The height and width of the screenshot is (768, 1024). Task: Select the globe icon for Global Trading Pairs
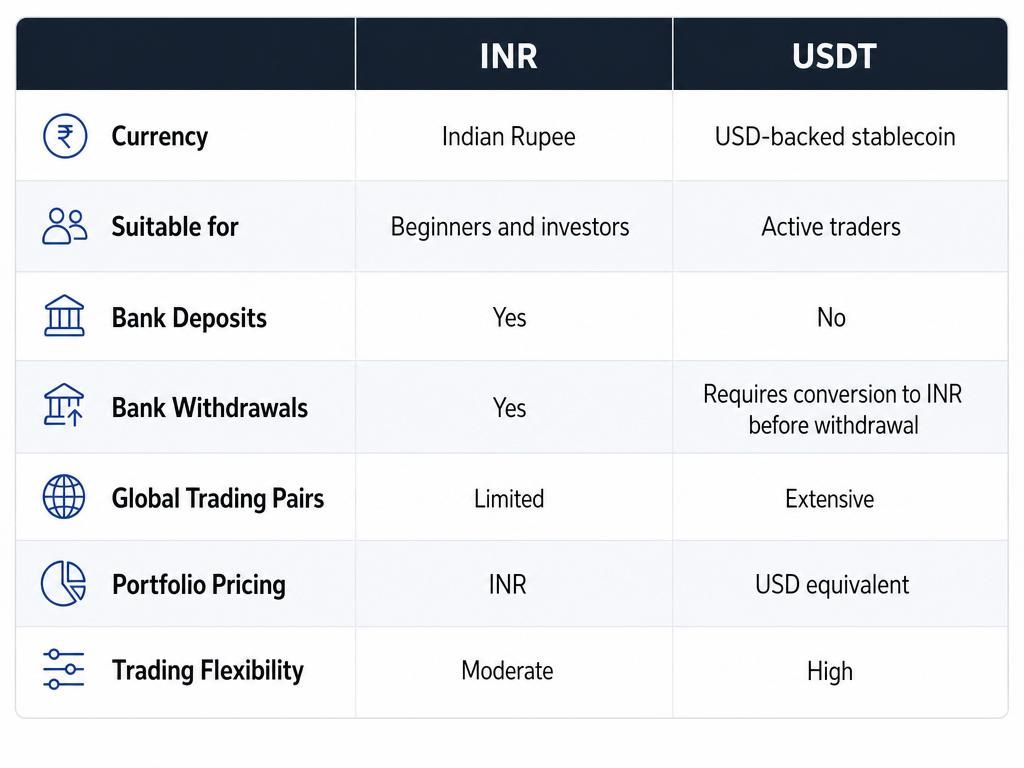64,497
